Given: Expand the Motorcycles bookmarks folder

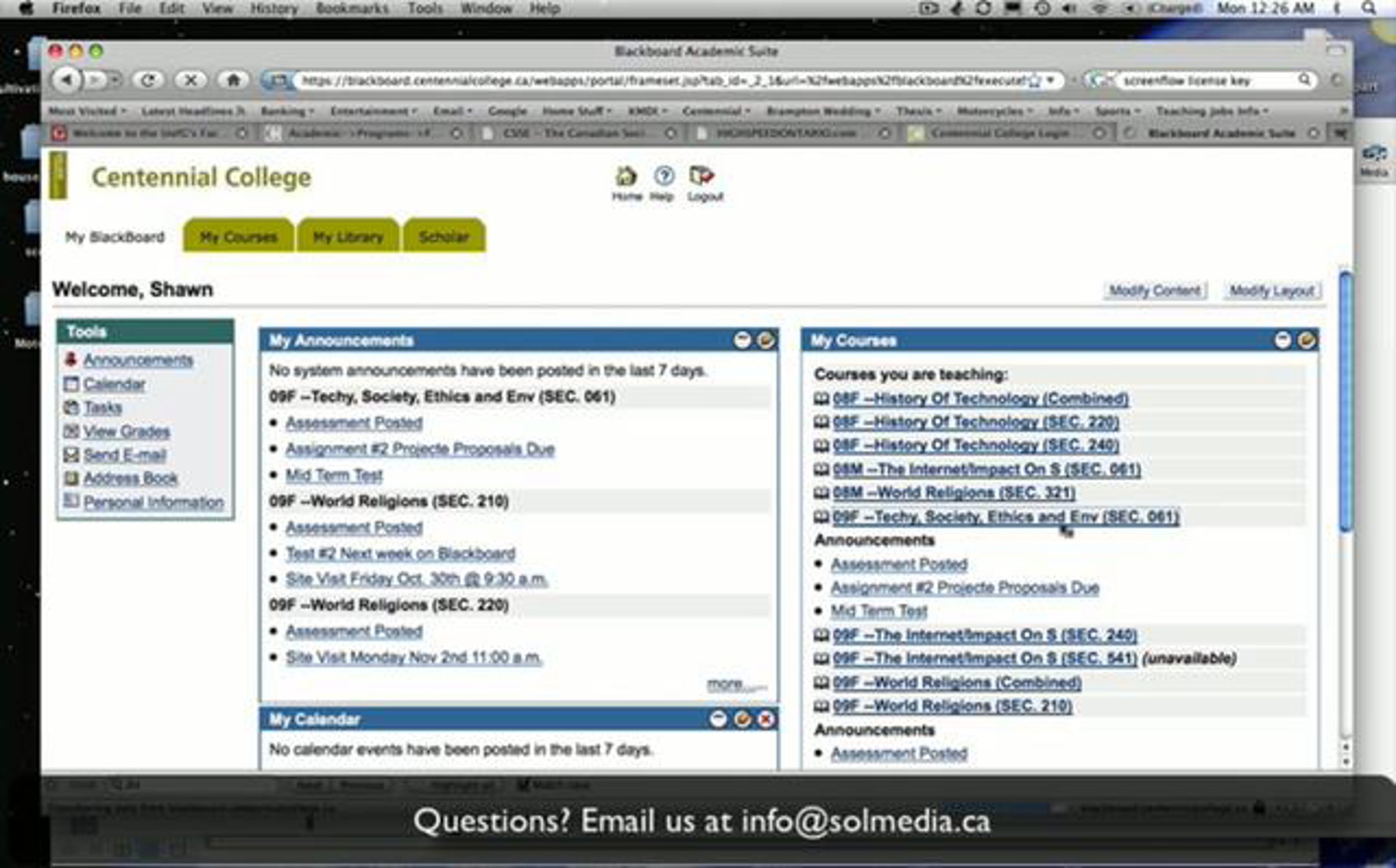Looking at the screenshot, I should [x=995, y=110].
